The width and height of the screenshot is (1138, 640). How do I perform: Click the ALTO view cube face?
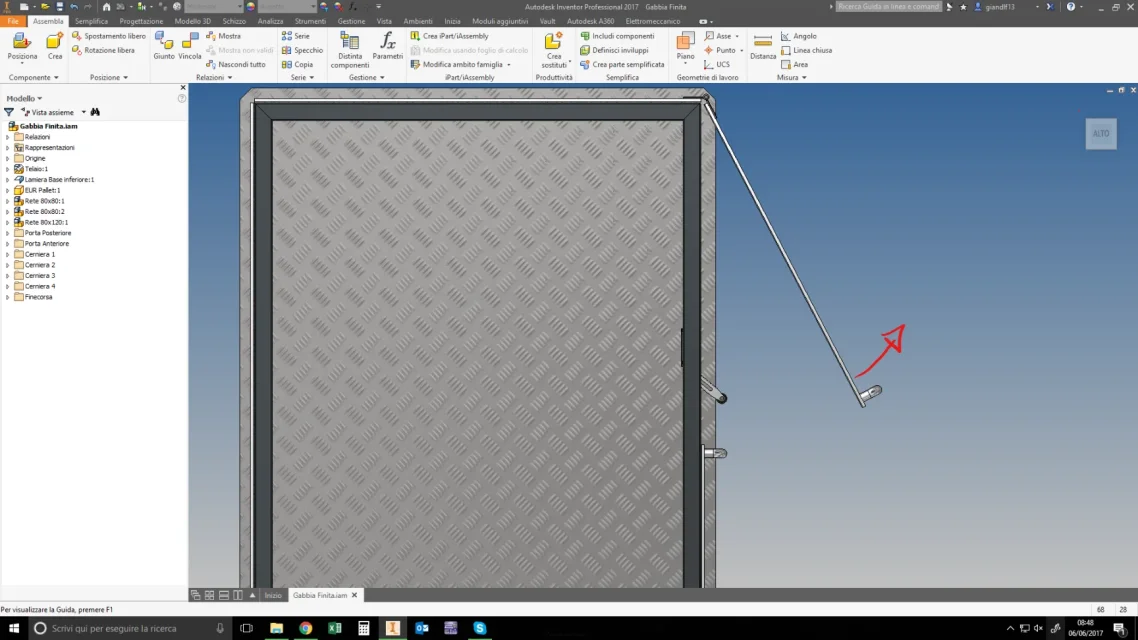point(1101,134)
